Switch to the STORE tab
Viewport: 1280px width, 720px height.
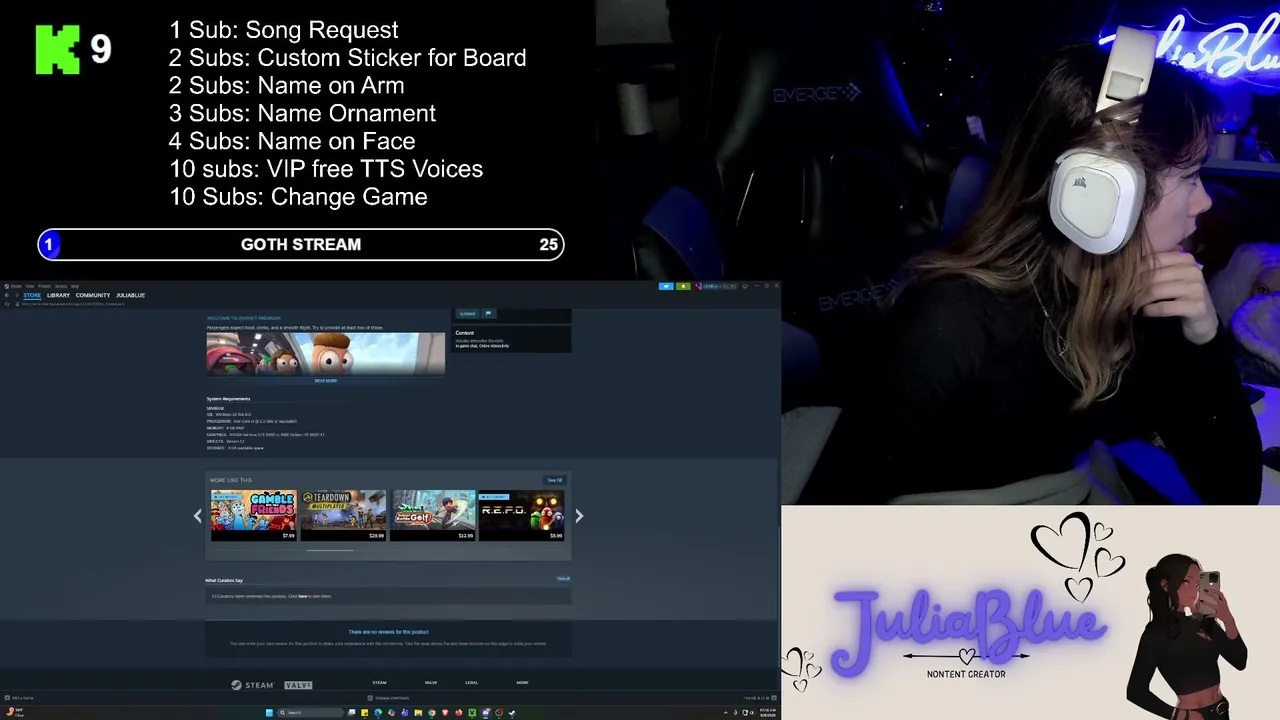point(32,295)
